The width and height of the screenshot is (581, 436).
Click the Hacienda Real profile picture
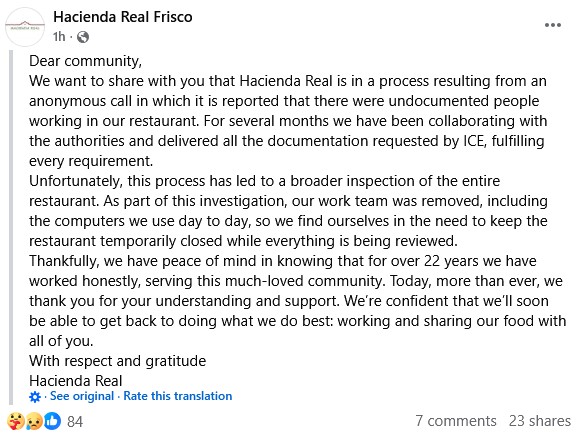click(x=25, y=27)
